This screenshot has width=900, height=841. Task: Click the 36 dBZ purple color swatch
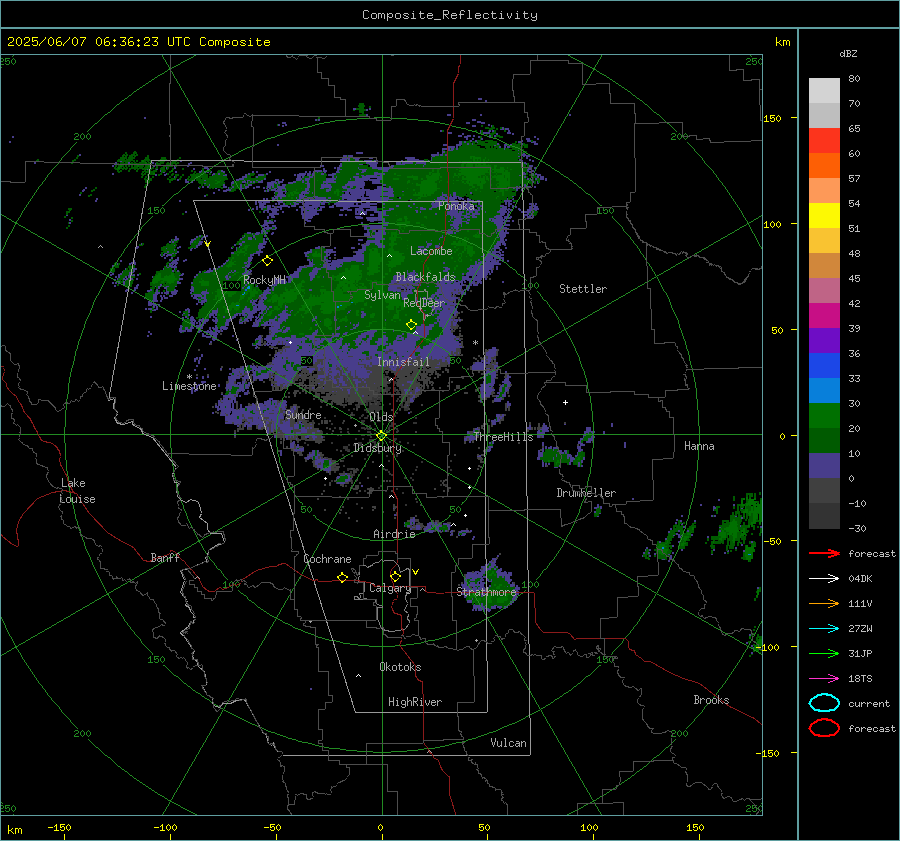(x=824, y=341)
